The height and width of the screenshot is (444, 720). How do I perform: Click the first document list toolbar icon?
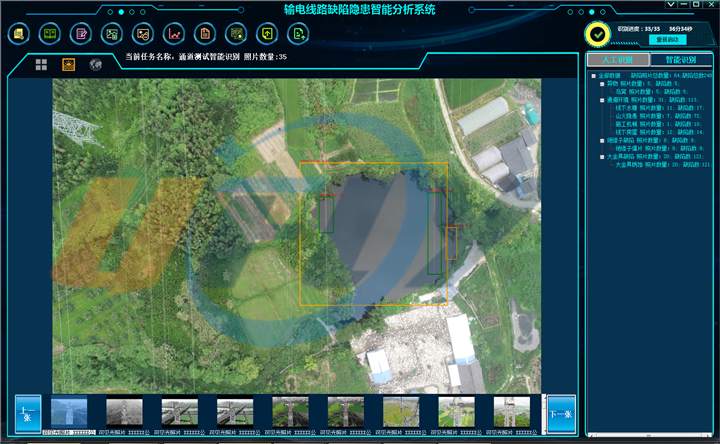pos(19,34)
